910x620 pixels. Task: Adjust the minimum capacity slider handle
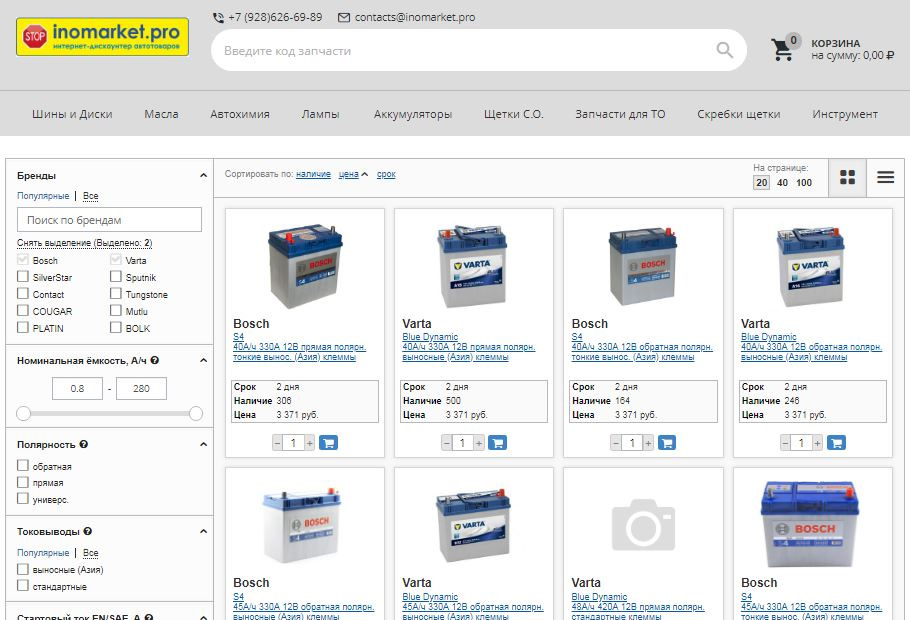[23, 413]
